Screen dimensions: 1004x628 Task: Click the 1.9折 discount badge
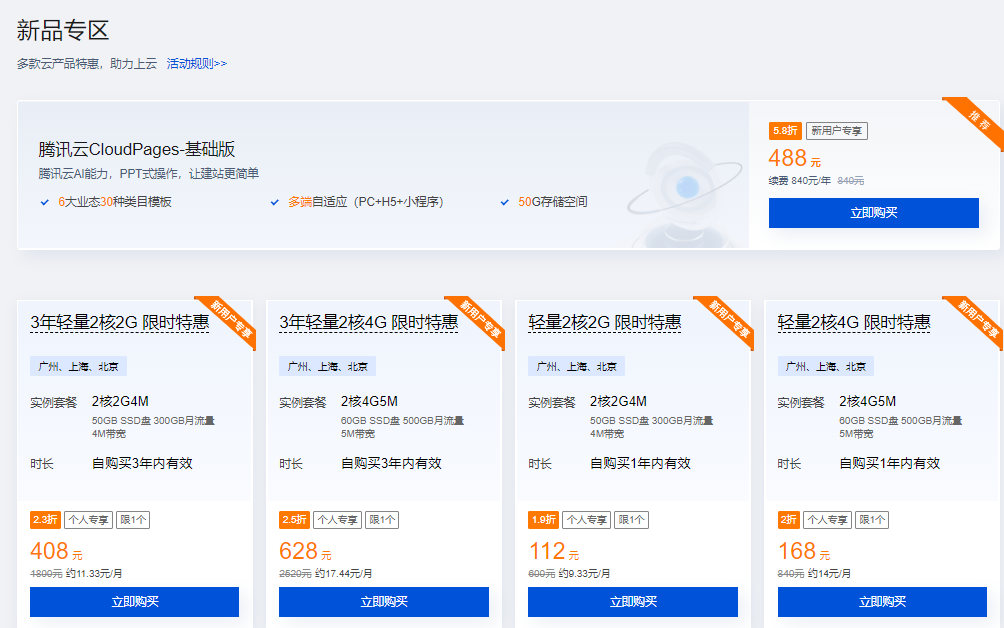543,520
